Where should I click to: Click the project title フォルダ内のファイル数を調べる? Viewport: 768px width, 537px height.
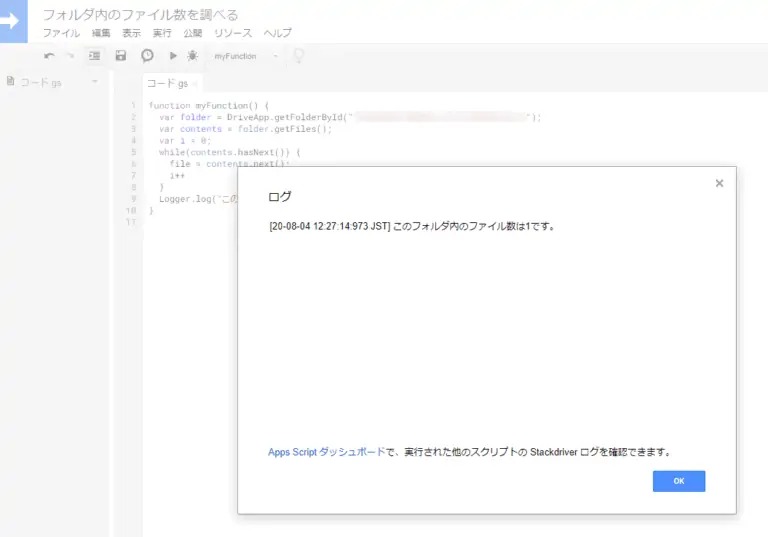(x=140, y=14)
